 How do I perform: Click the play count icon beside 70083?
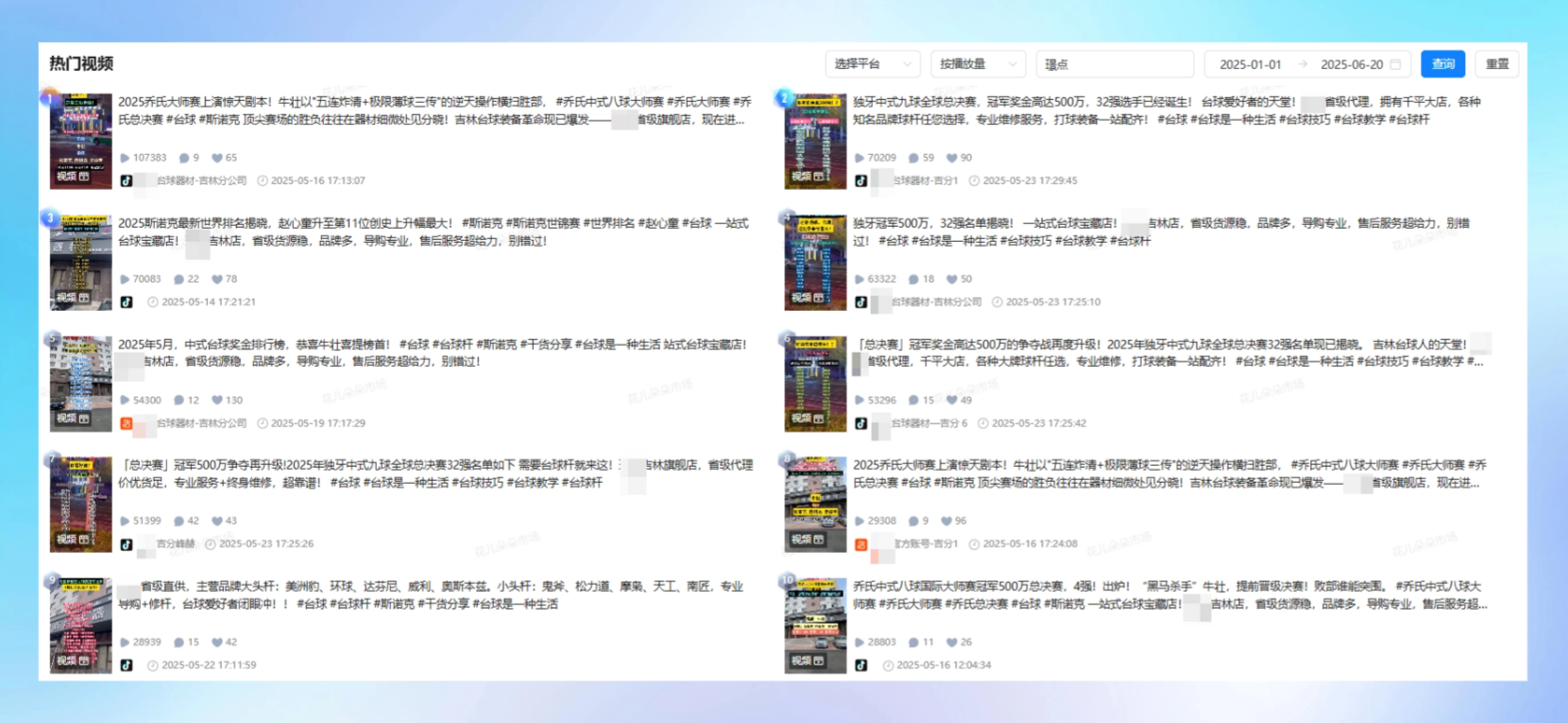tap(125, 279)
